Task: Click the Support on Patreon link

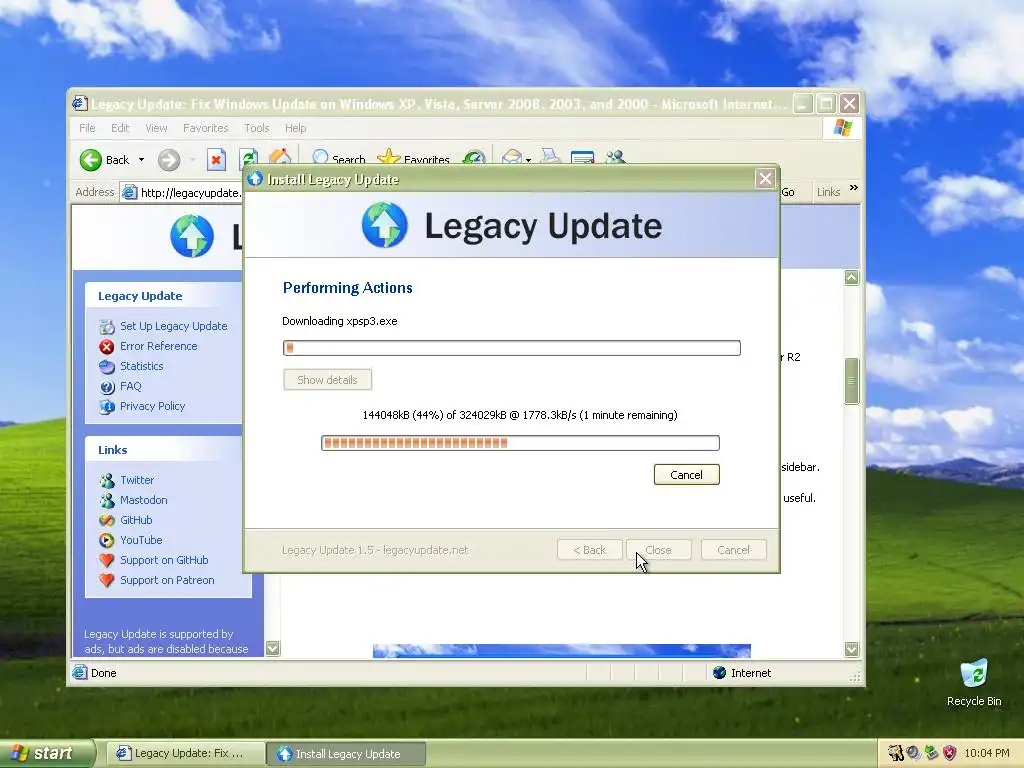Action: (167, 581)
